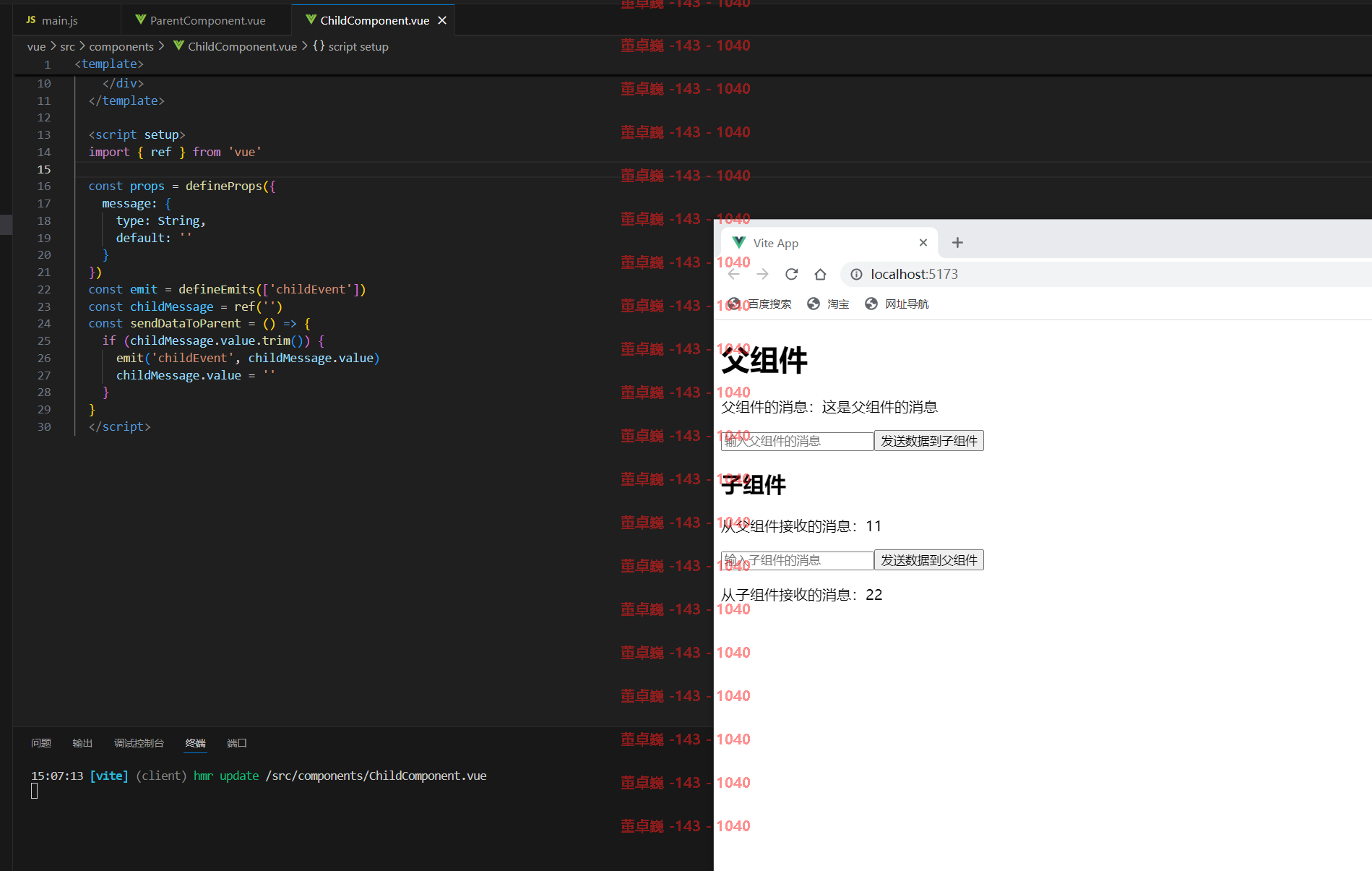
Task: Click the text 从父组件接收的消息: 11
Action: [x=801, y=526]
